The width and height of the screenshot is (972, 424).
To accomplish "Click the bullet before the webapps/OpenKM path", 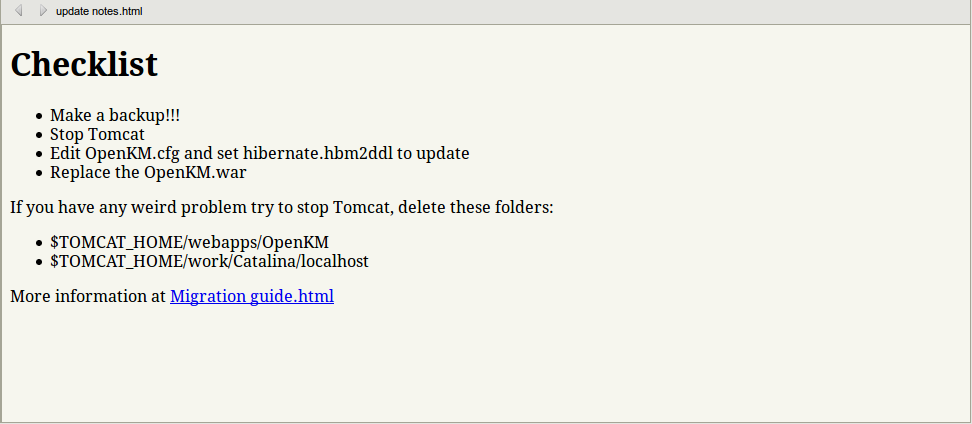I will (38, 244).
